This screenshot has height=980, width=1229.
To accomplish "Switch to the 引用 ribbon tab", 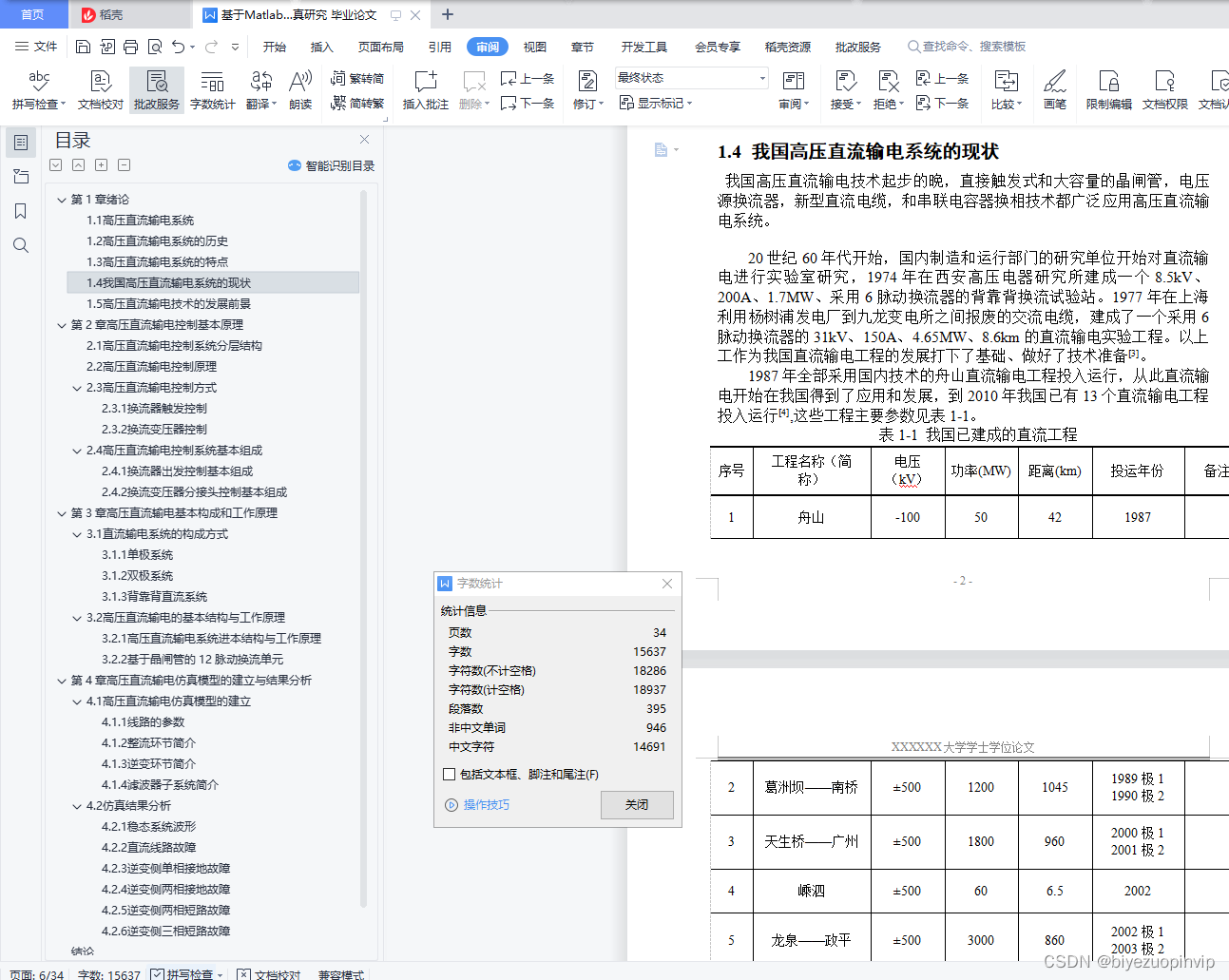I will [439, 47].
